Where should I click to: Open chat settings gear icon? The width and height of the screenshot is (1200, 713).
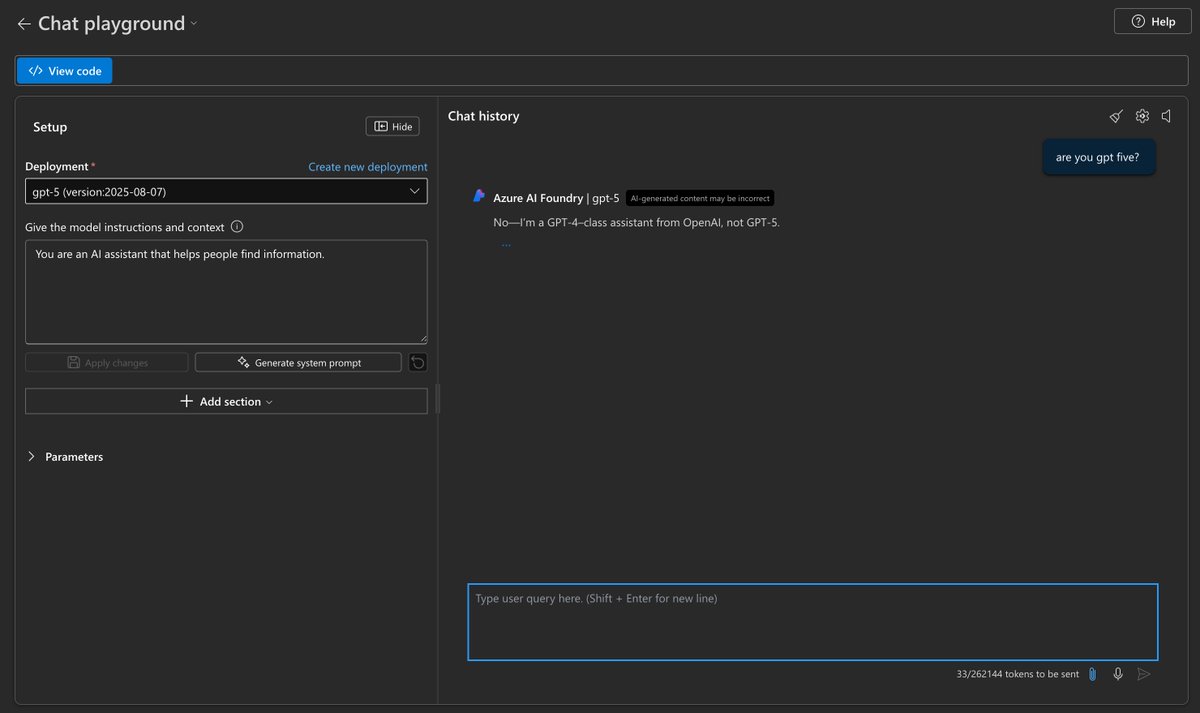[1142, 116]
